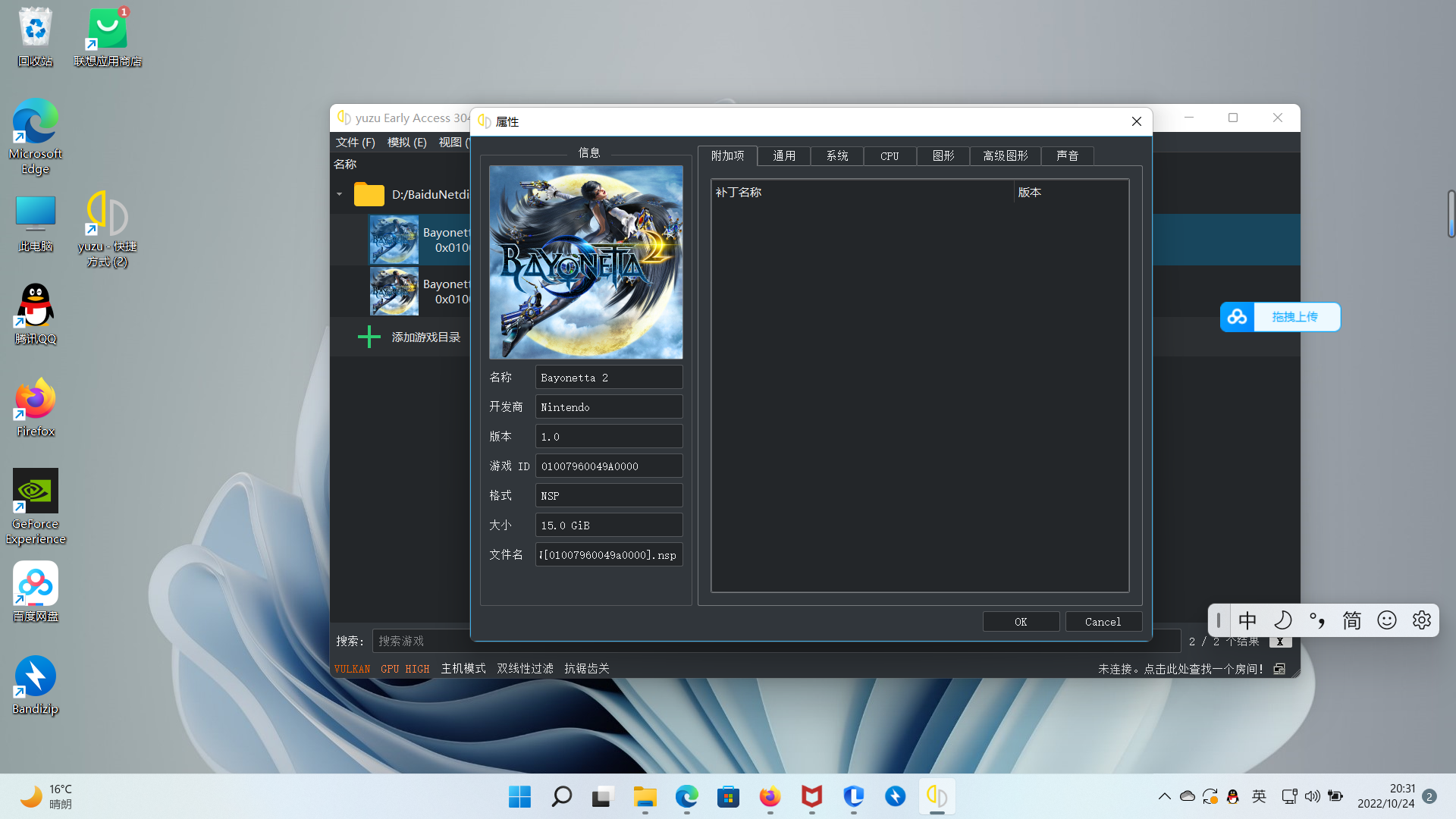Click the 文件名 field ending in .nsp
This screenshot has width=1456, height=819.
click(x=609, y=555)
